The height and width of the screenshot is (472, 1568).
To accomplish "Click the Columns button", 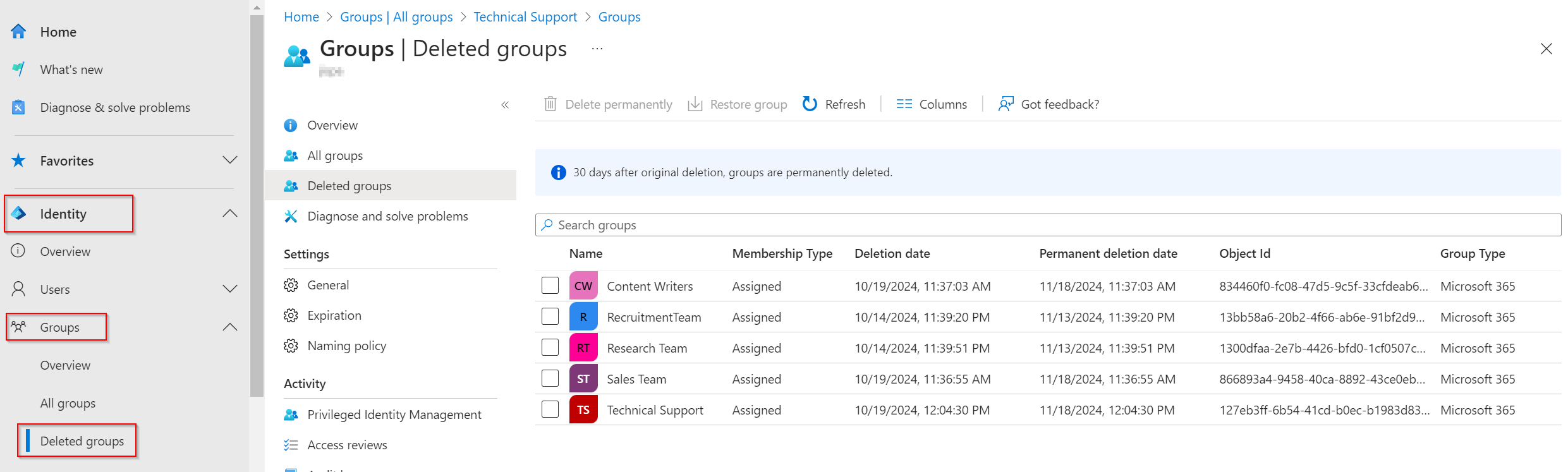I will point(932,104).
